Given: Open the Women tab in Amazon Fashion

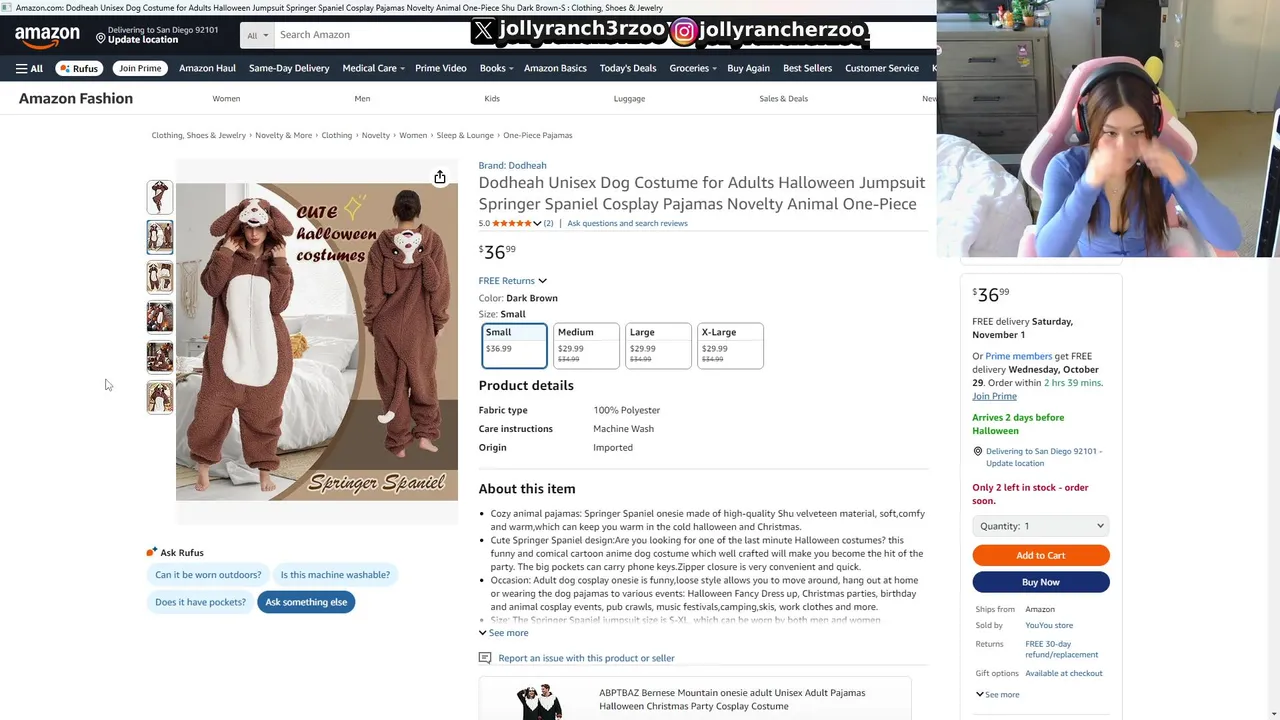Looking at the screenshot, I should 226,98.
